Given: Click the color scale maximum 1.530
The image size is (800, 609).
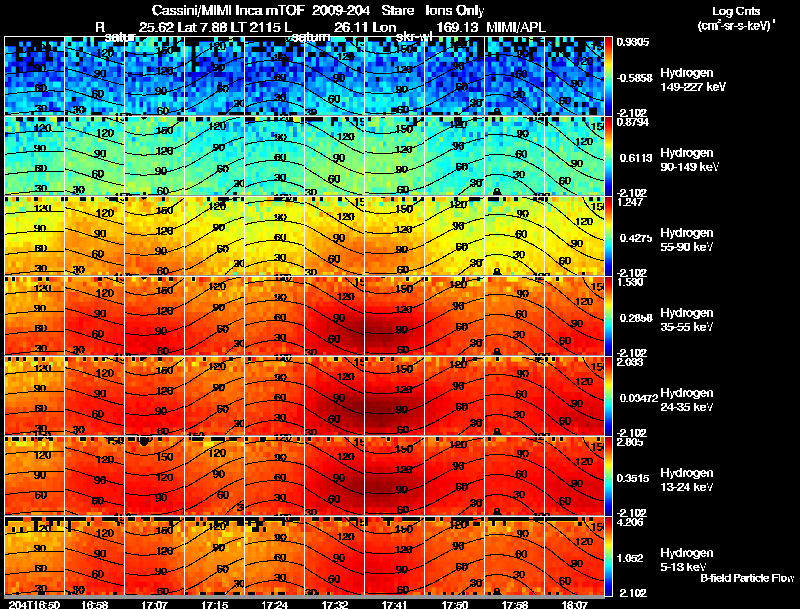Looking at the screenshot, I should point(630,283).
